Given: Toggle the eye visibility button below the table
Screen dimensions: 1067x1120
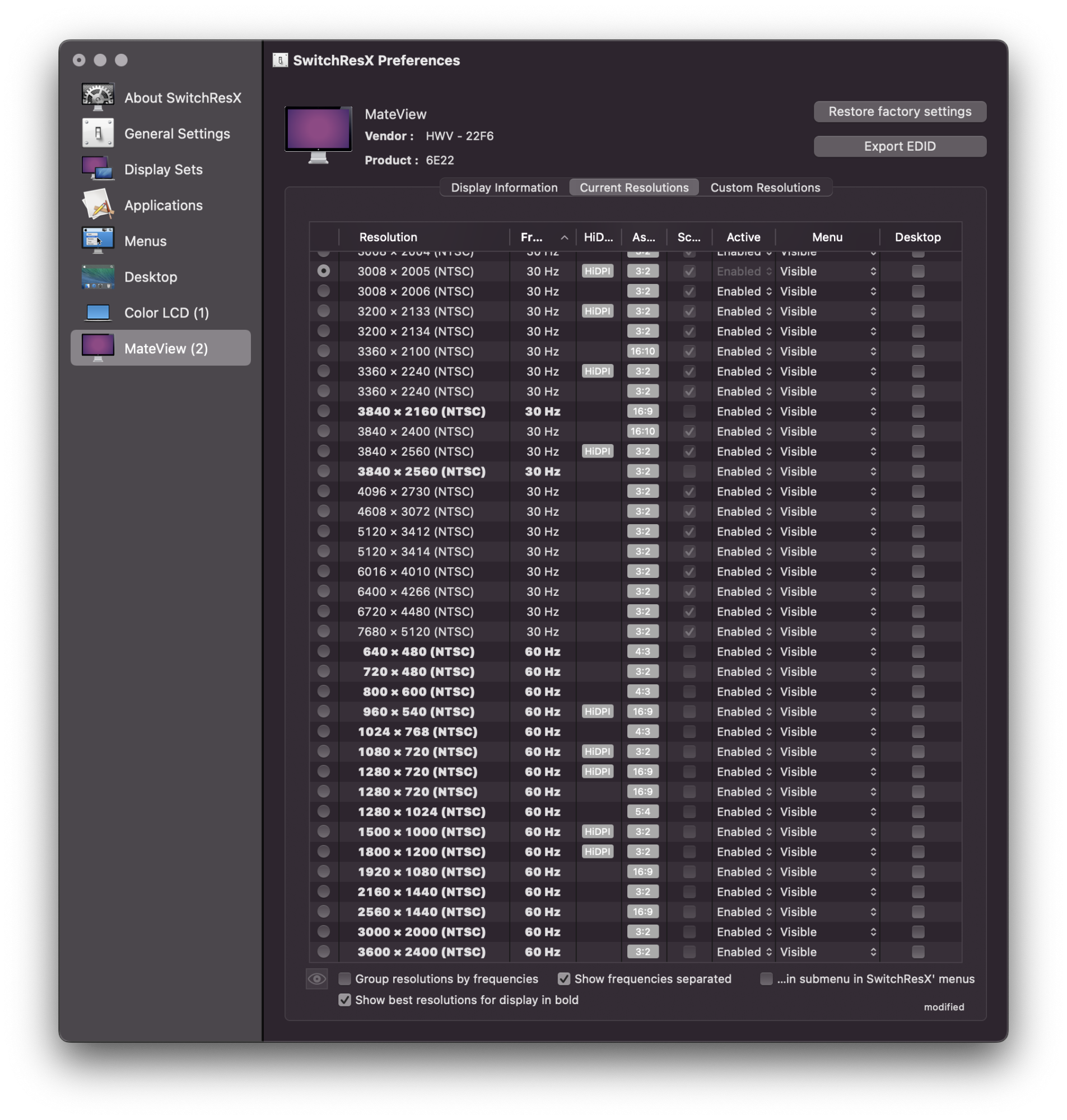Looking at the screenshot, I should (x=317, y=978).
